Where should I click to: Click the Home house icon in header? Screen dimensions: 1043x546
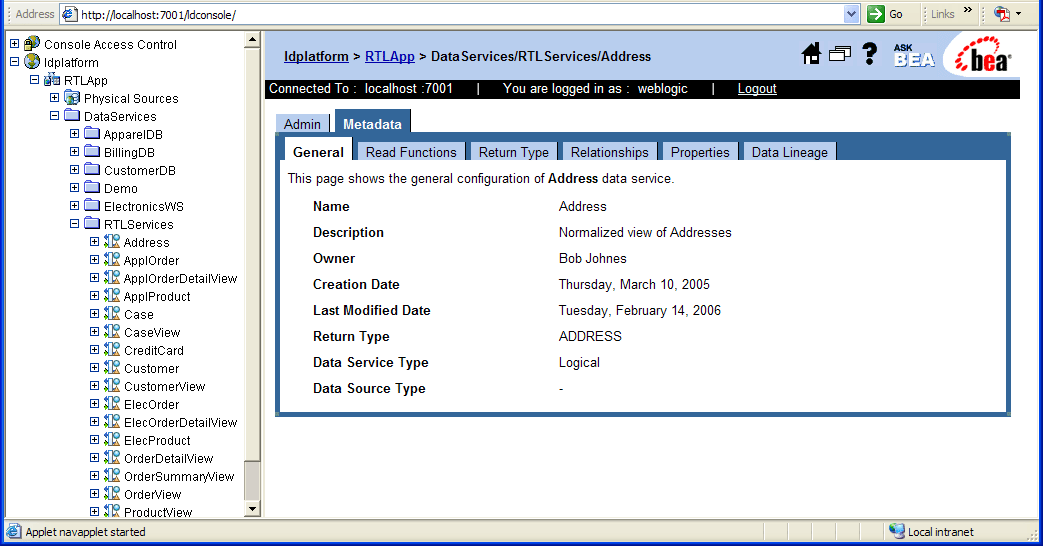coord(811,54)
